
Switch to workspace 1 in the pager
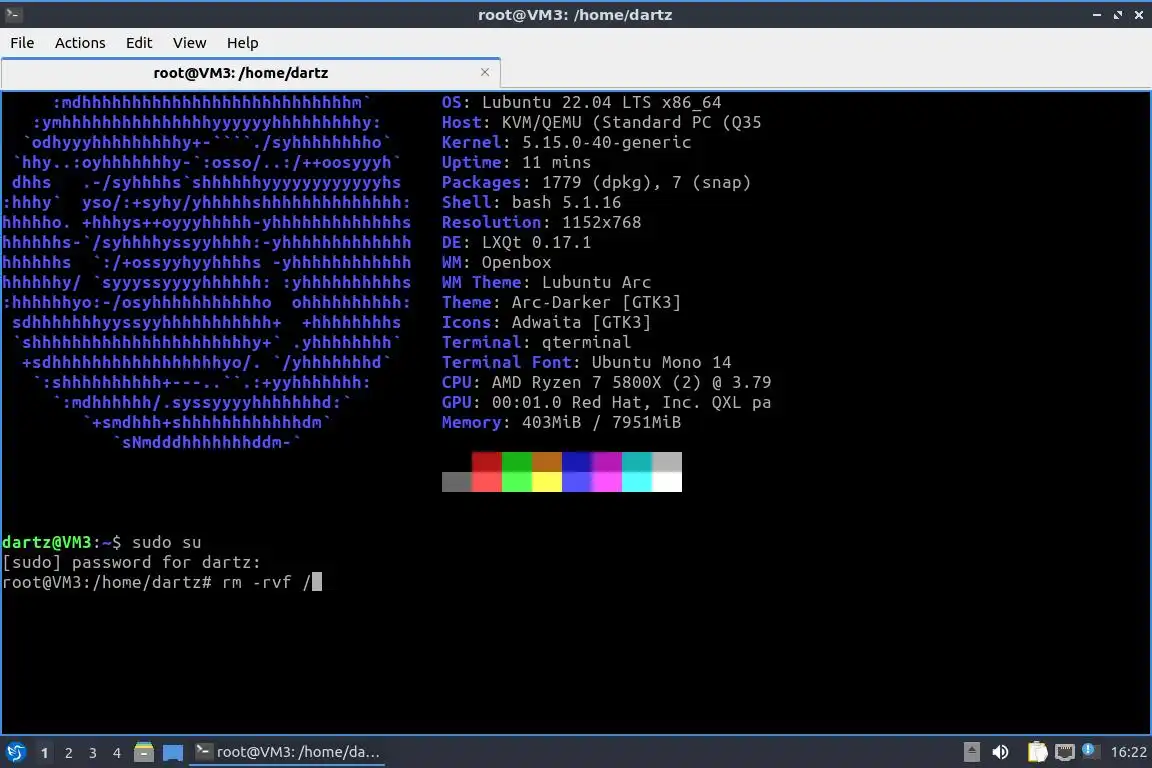(x=45, y=753)
